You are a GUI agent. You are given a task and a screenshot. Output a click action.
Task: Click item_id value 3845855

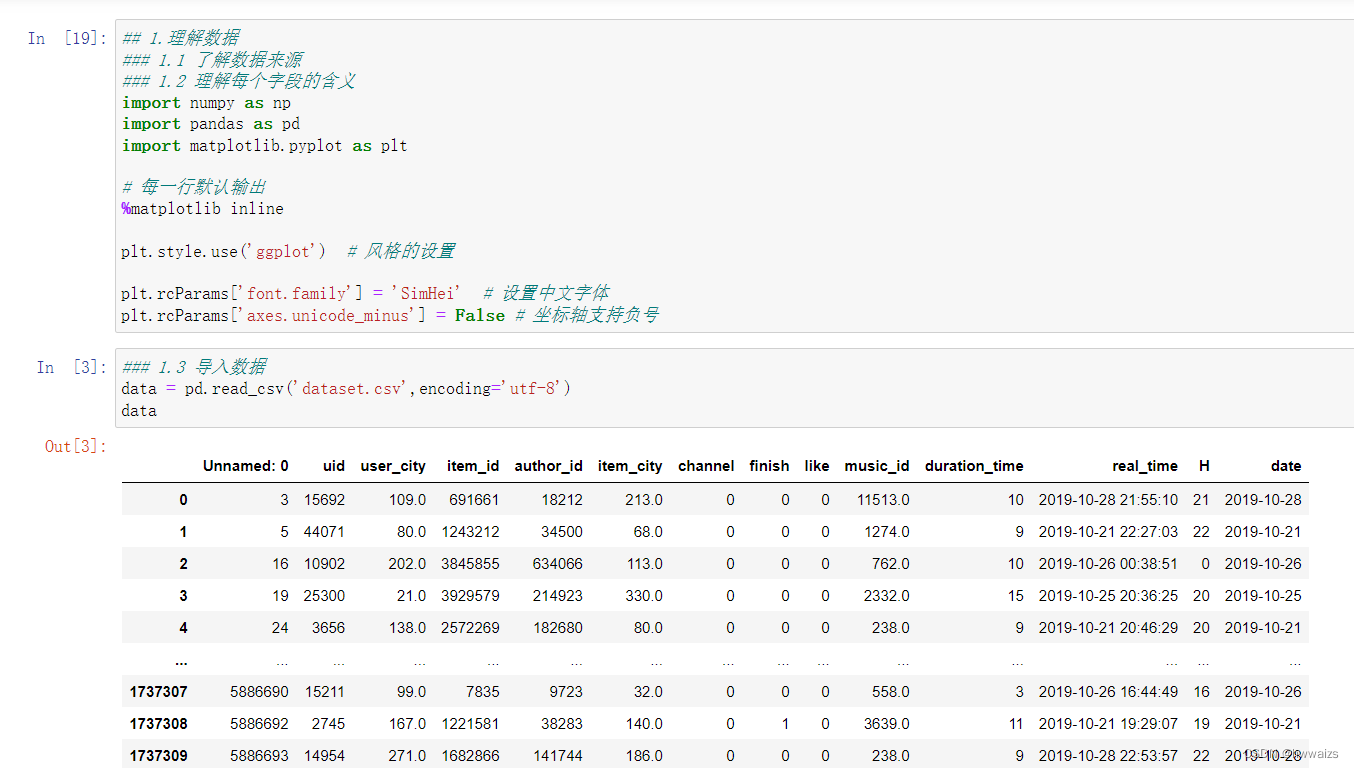tap(470, 564)
